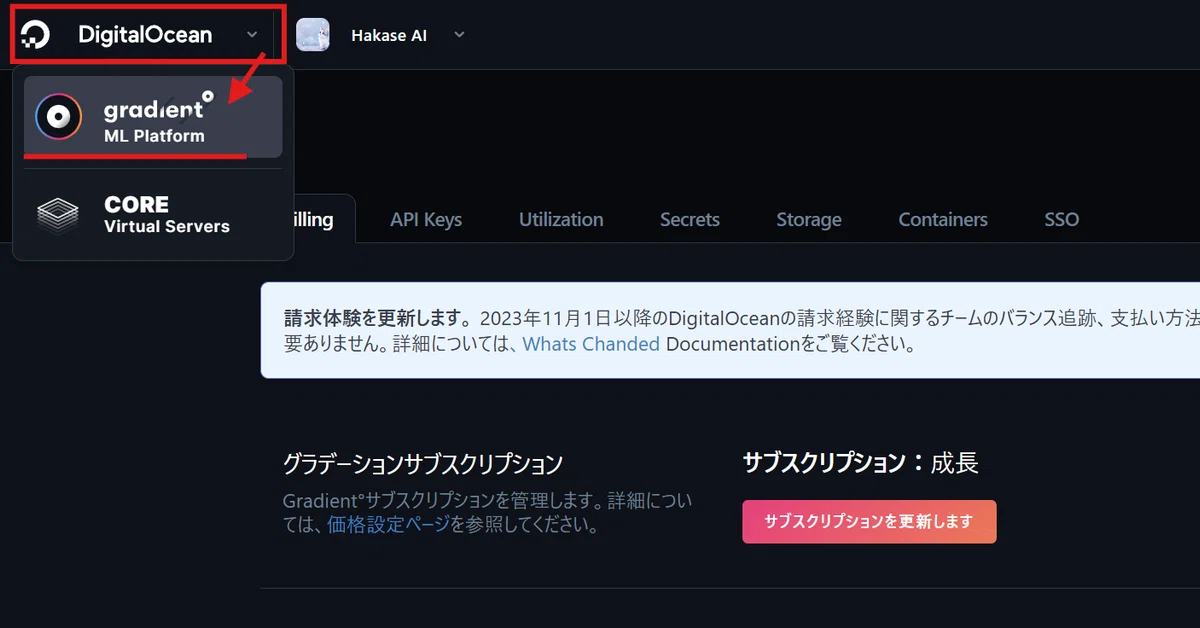Click the Hakase AI team name
The width and height of the screenshot is (1200, 628).
click(x=389, y=35)
